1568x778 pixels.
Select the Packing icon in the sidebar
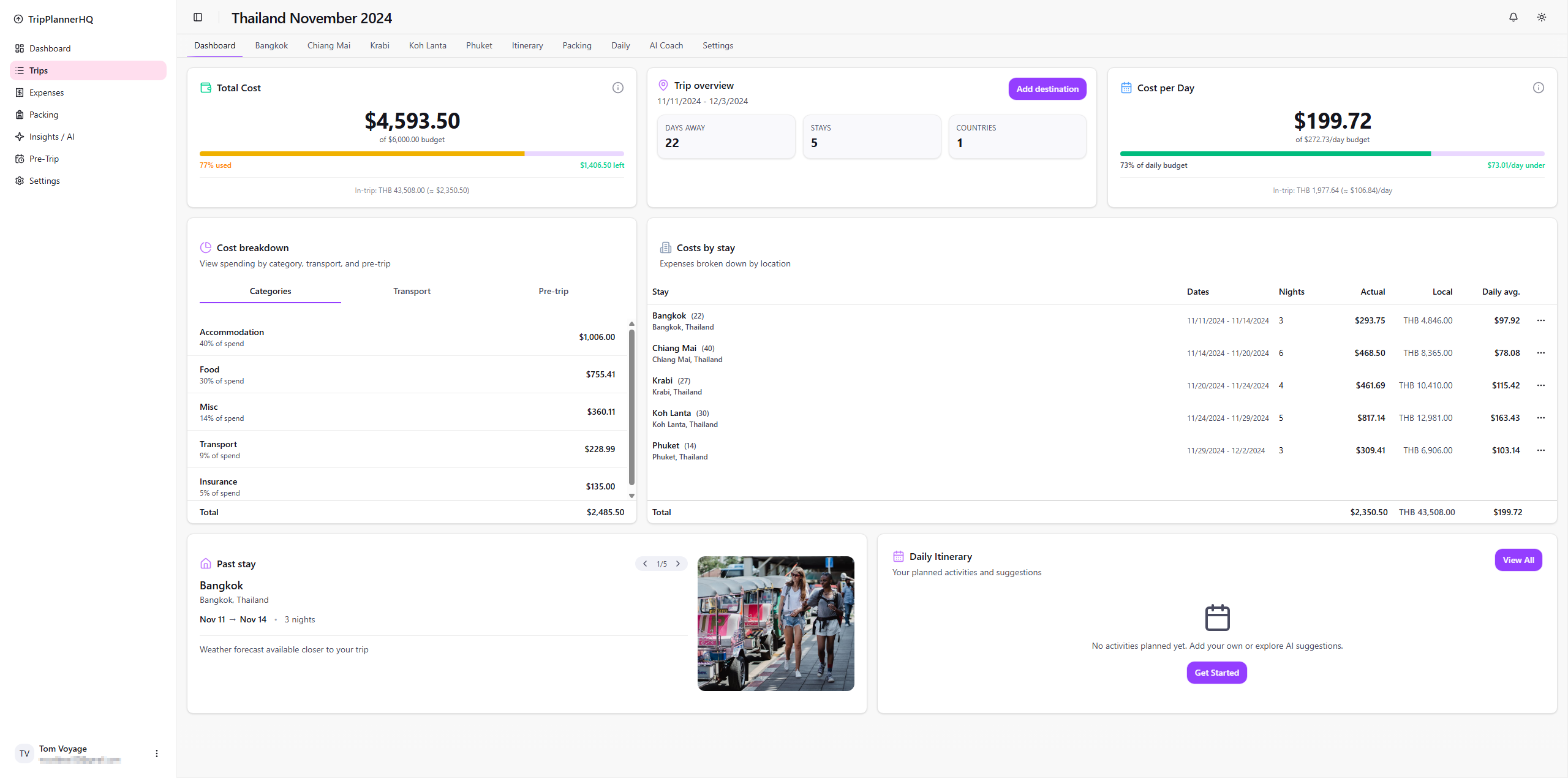(20, 115)
